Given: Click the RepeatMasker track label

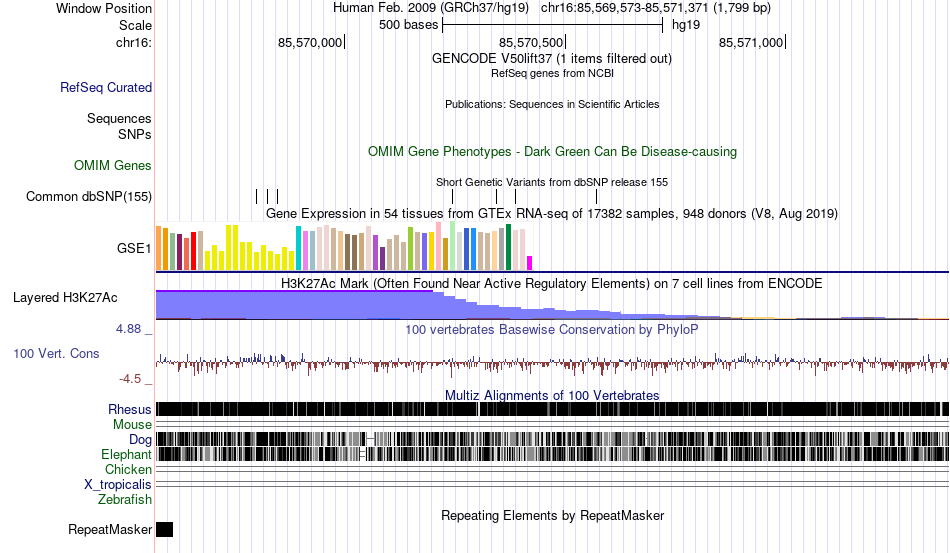Looking at the screenshot, I should tap(110, 529).
